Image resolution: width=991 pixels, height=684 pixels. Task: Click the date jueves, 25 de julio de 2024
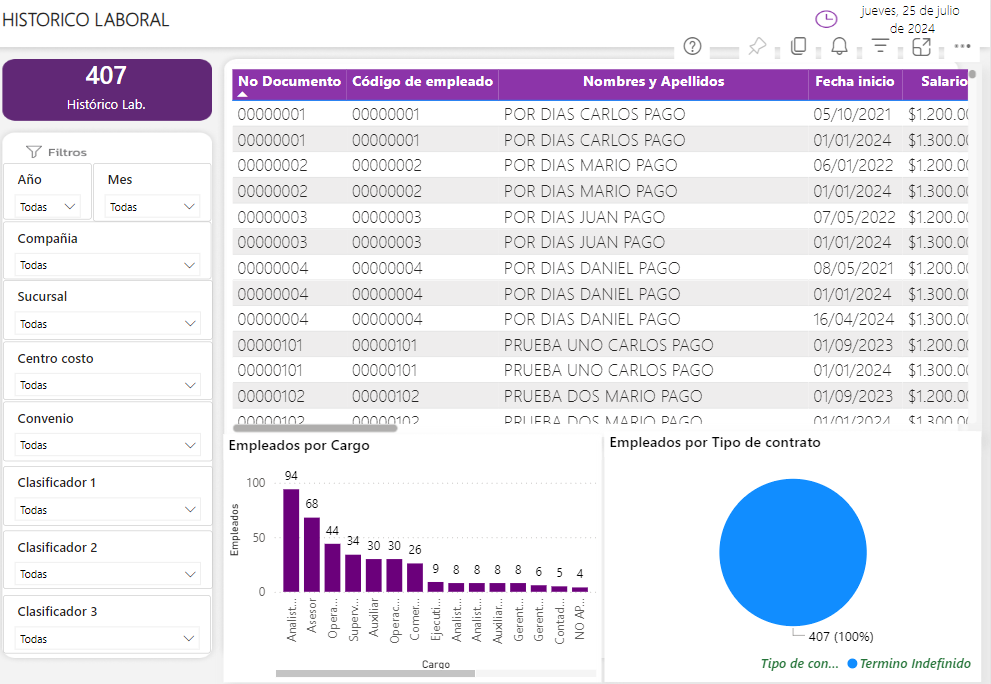pos(911,20)
